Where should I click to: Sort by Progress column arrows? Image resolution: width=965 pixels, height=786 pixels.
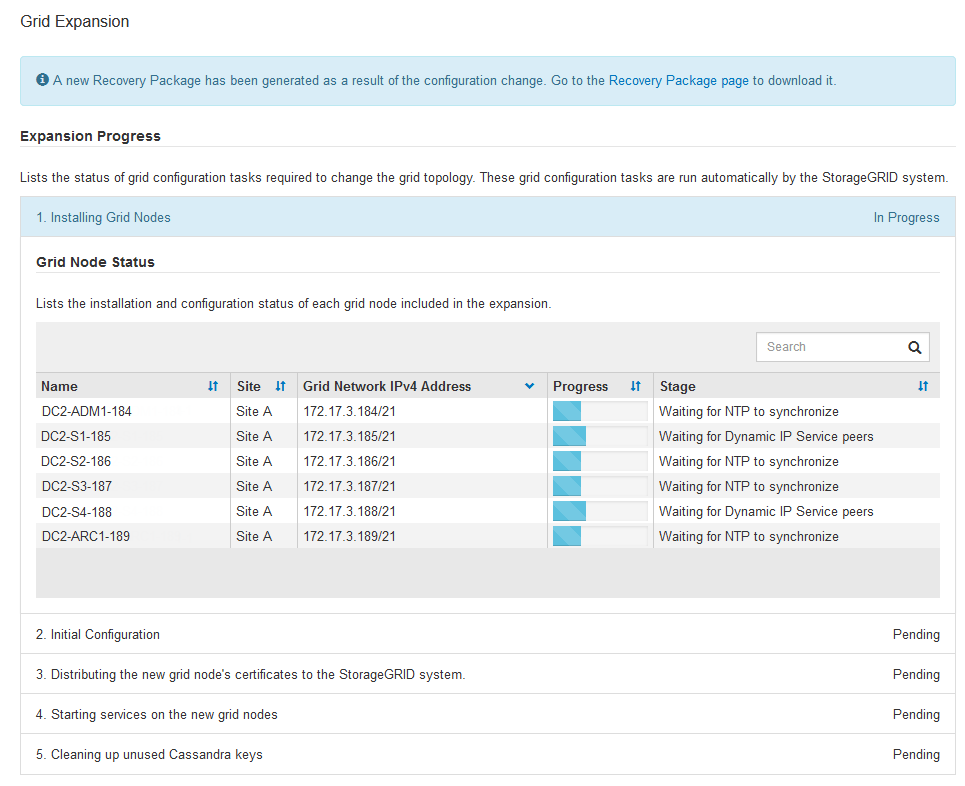pos(636,387)
